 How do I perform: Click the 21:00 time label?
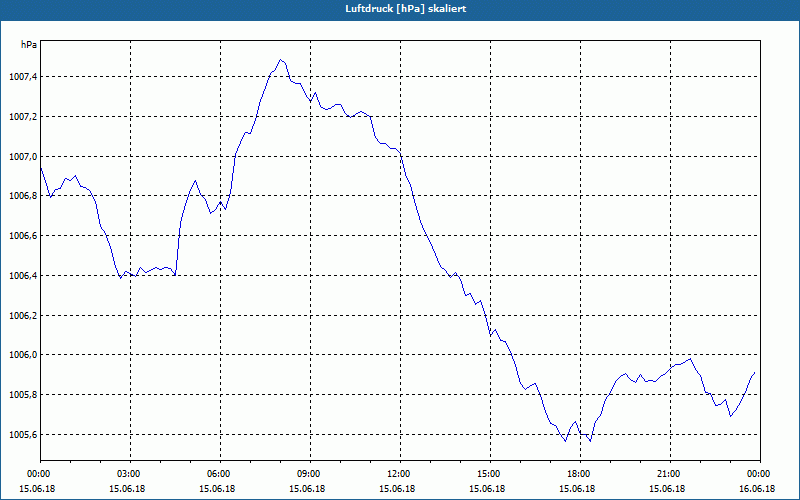(x=669, y=474)
